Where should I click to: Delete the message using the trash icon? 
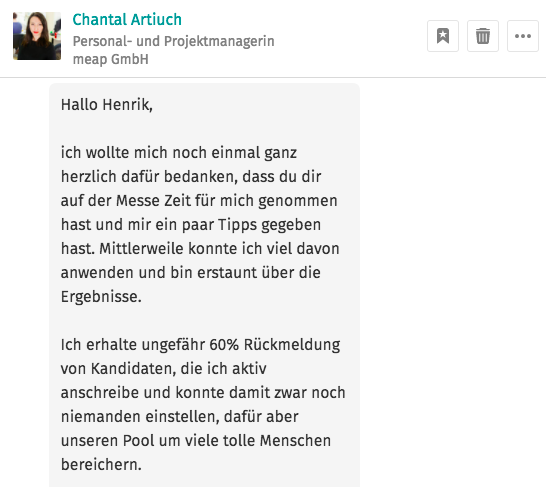click(483, 36)
